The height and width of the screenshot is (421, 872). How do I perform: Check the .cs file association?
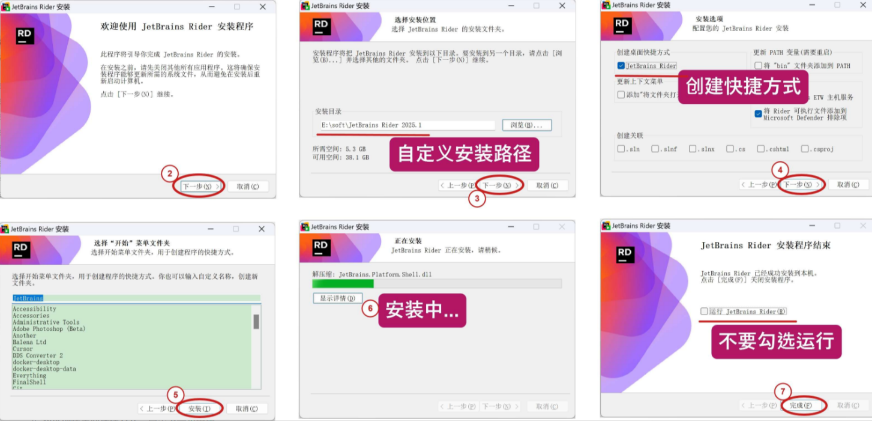[x=728, y=149]
